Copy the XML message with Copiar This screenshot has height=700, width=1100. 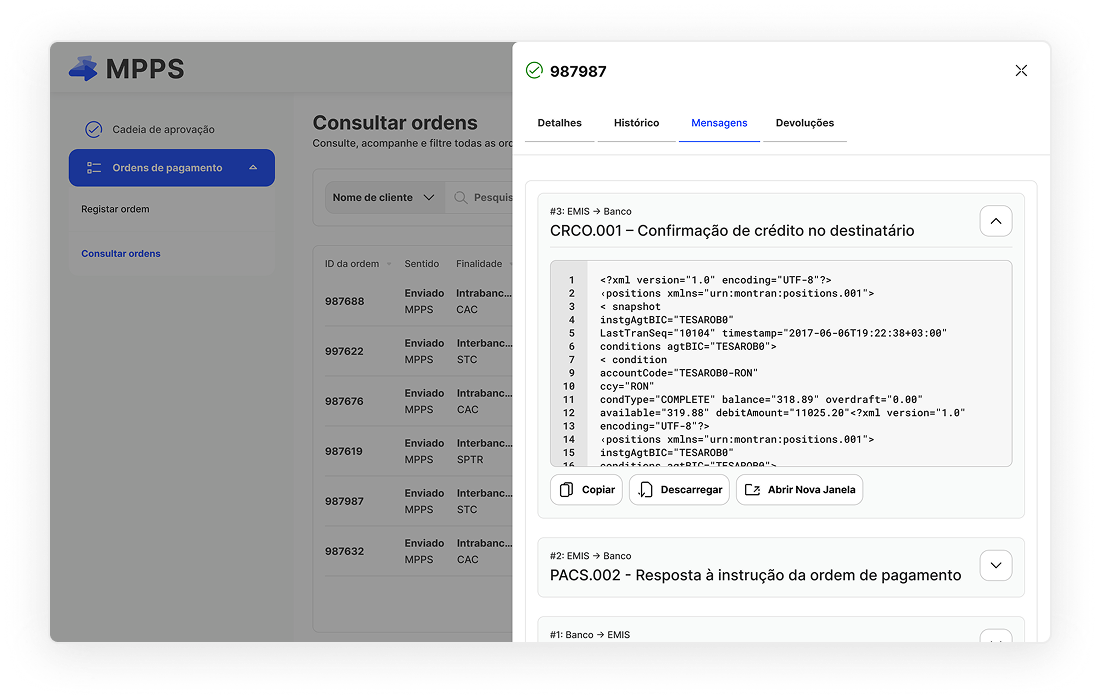coord(586,490)
